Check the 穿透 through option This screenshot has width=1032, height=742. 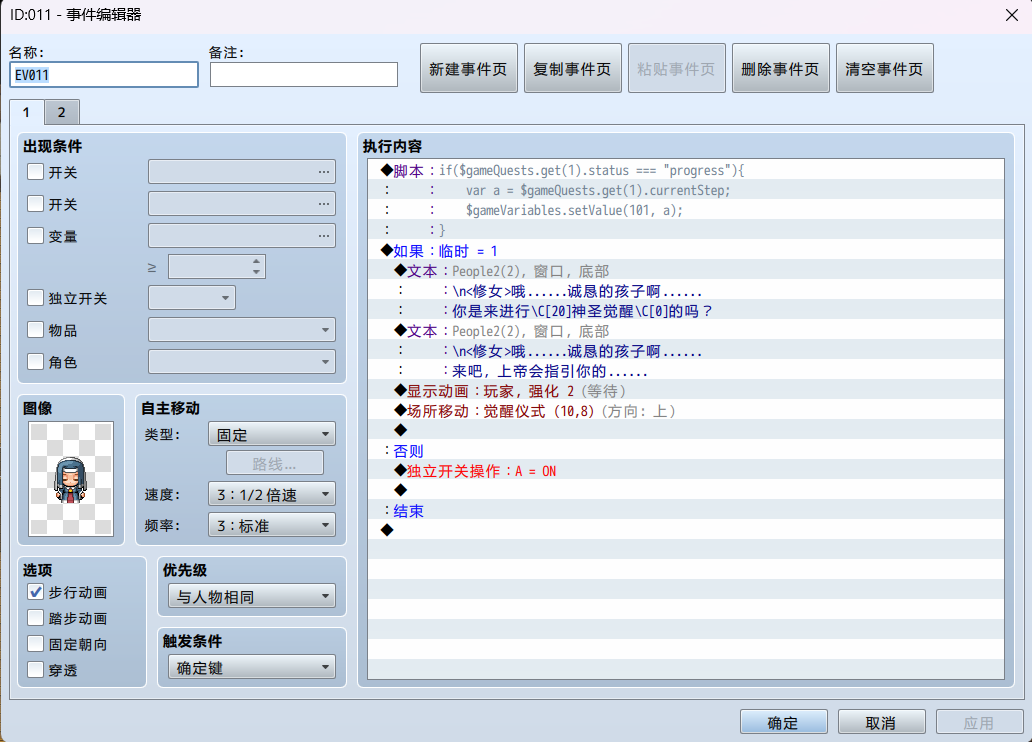36,670
